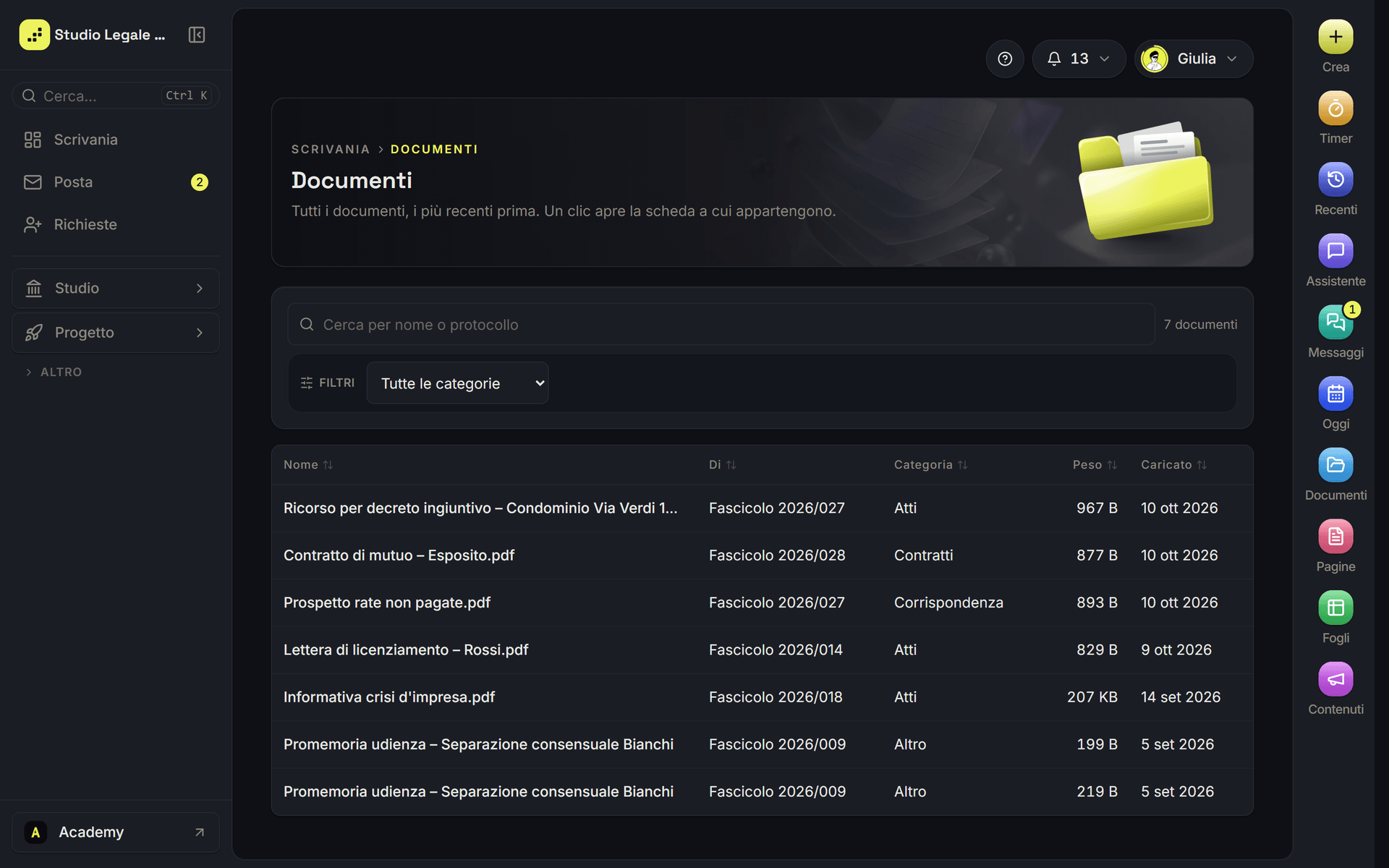Collapse the sidebar with the panel icon

coord(197,35)
